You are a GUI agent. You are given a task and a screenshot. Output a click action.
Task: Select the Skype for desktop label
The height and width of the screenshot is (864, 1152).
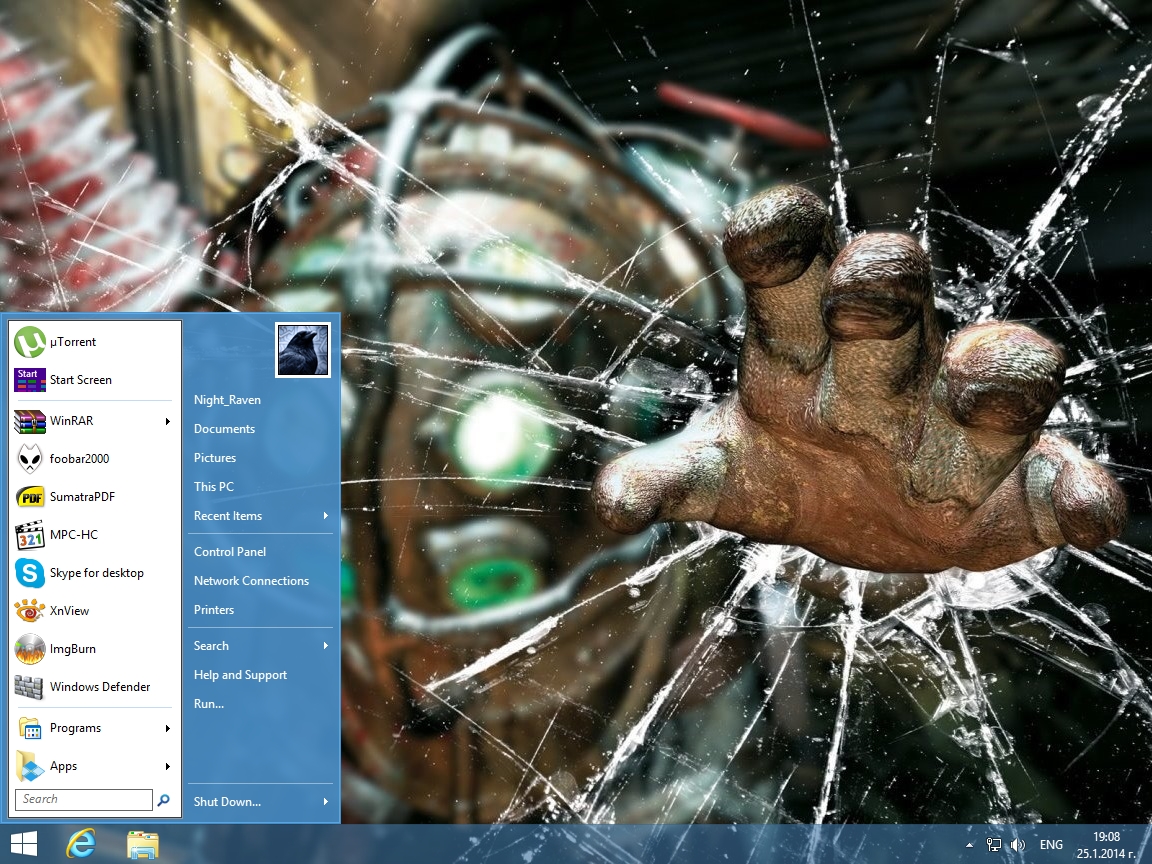97,573
